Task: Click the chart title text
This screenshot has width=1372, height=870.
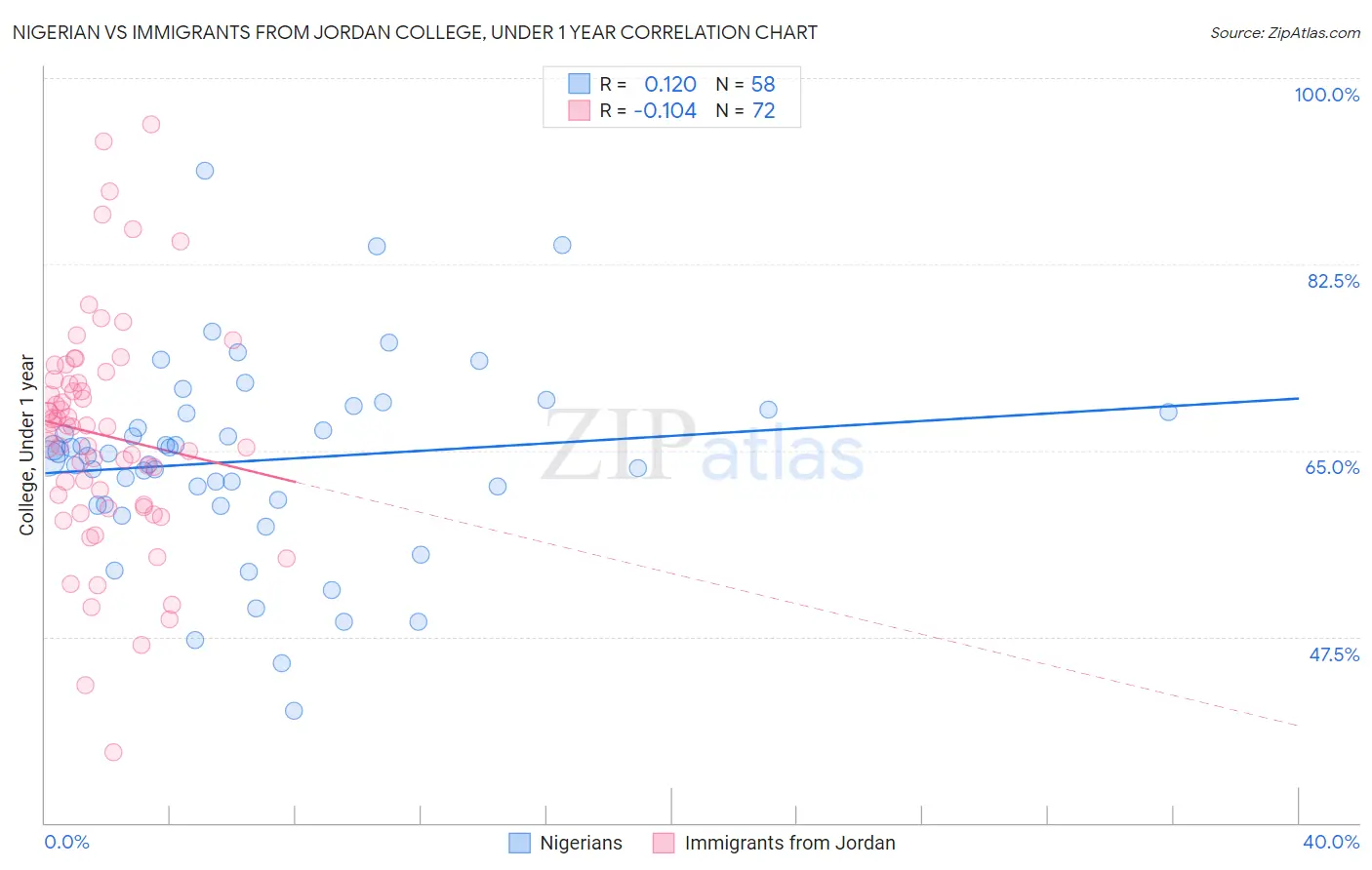Action: point(415,32)
